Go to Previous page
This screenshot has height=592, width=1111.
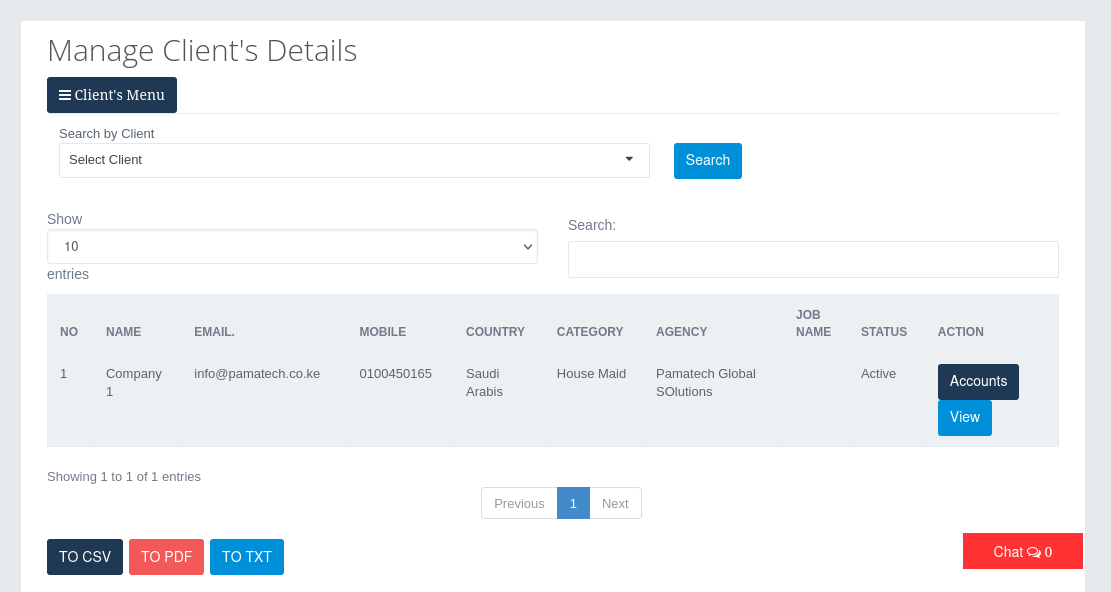point(519,503)
